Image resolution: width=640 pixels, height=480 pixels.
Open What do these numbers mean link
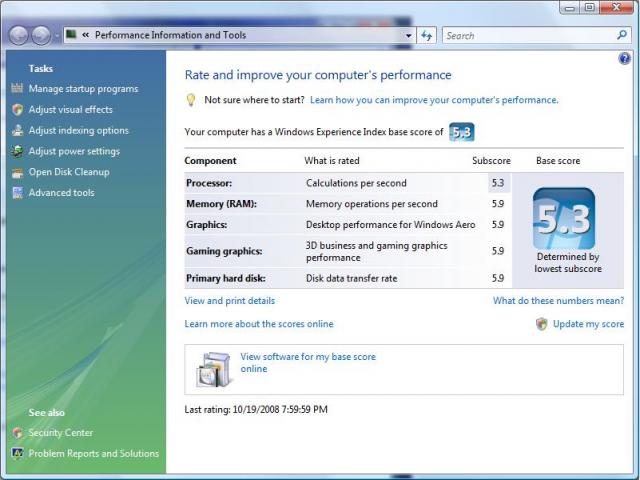point(558,301)
